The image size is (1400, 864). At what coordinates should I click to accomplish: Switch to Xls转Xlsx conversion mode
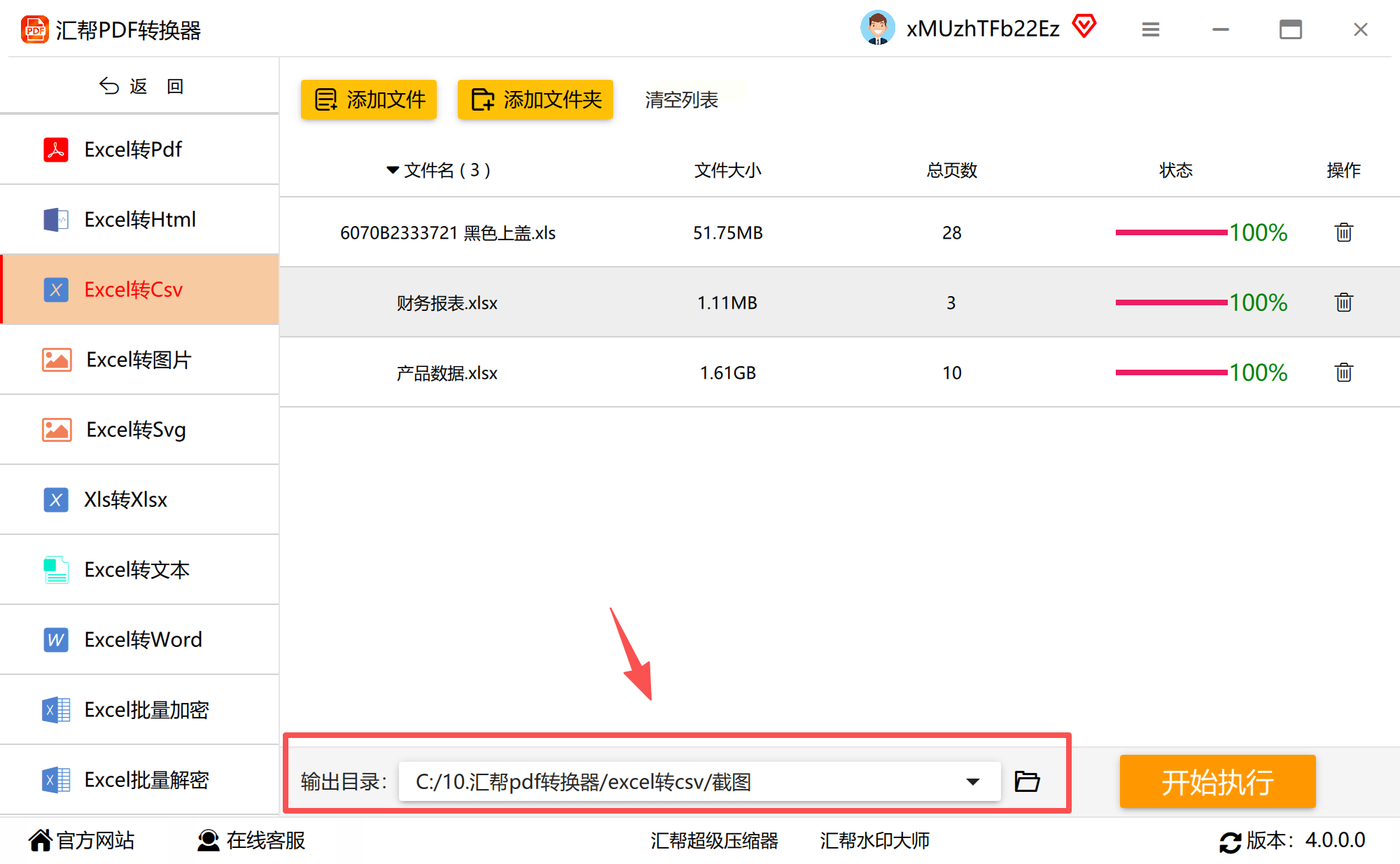(126, 499)
